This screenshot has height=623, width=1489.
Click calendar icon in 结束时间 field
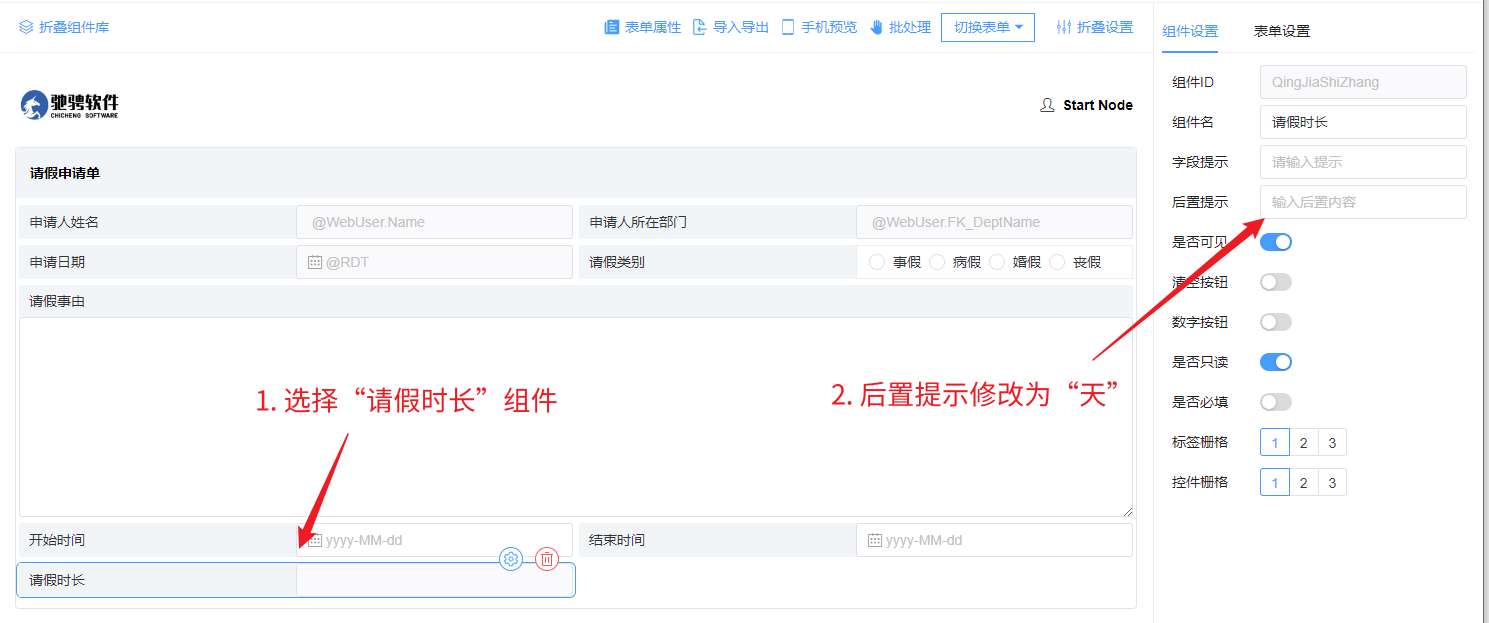tap(875, 540)
